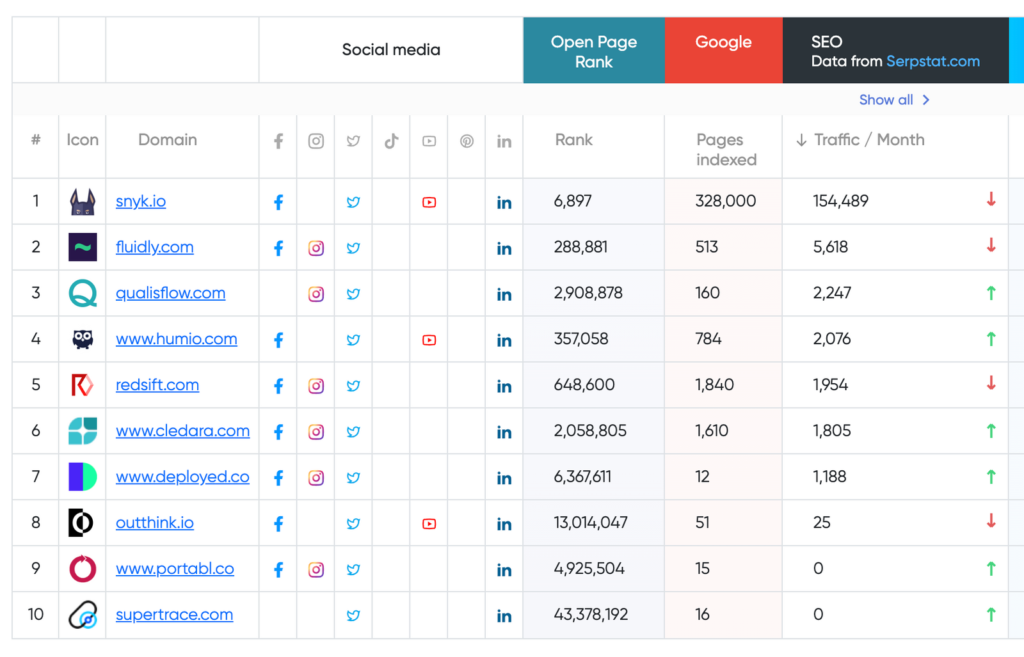This screenshot has height=657, width=1024.
Task: Select the Google header tab
Action: [724, 50]
